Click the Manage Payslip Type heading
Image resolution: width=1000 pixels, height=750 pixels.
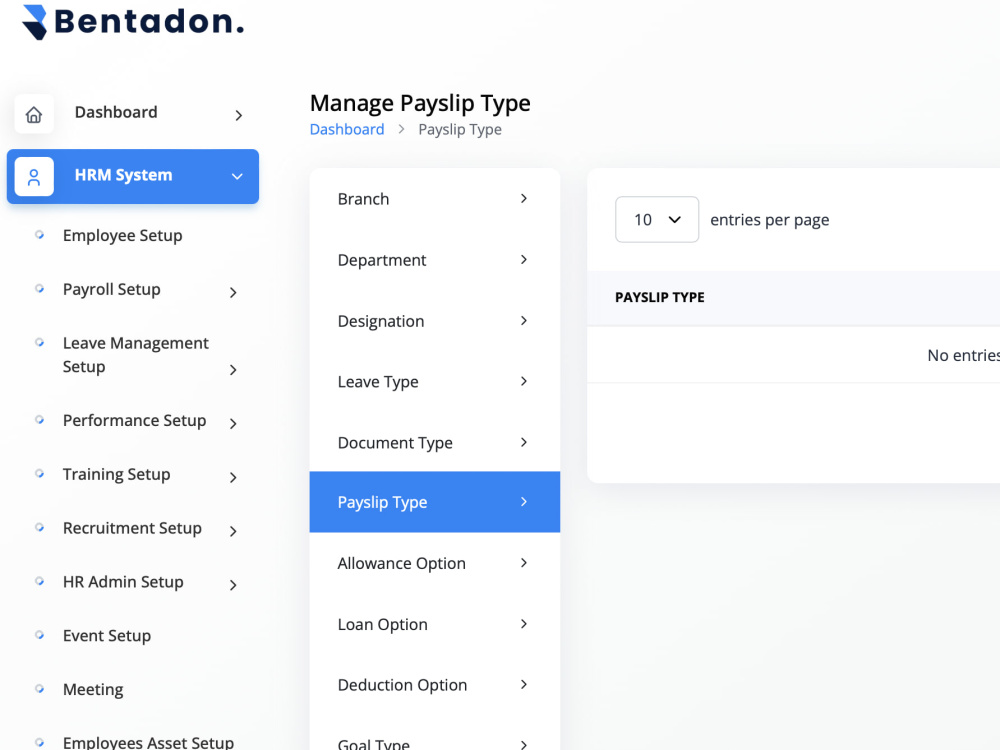(420, 103)
